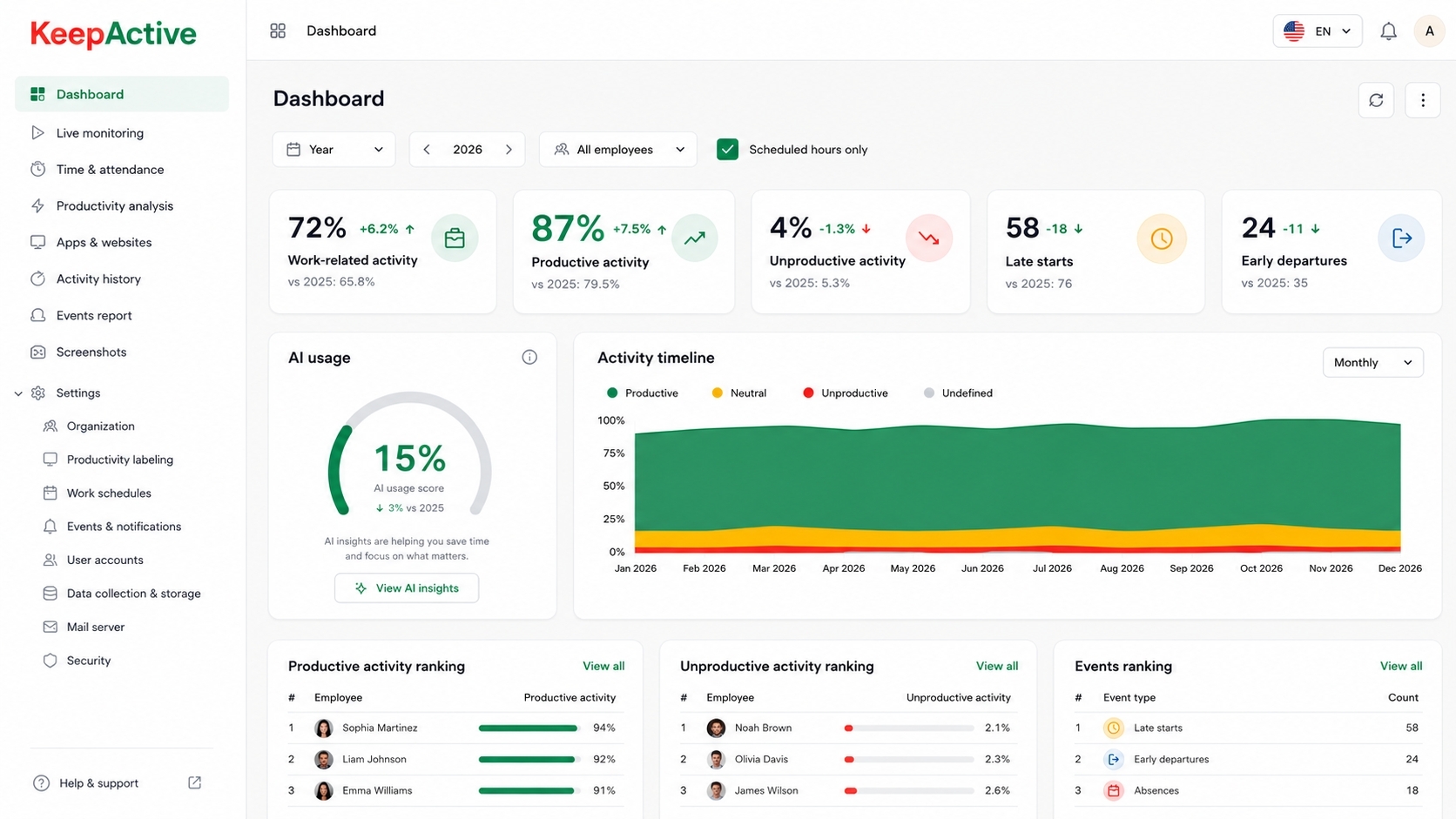Toggle Unproductive series in chart legend
The image size is (1456, 819).
846,393
